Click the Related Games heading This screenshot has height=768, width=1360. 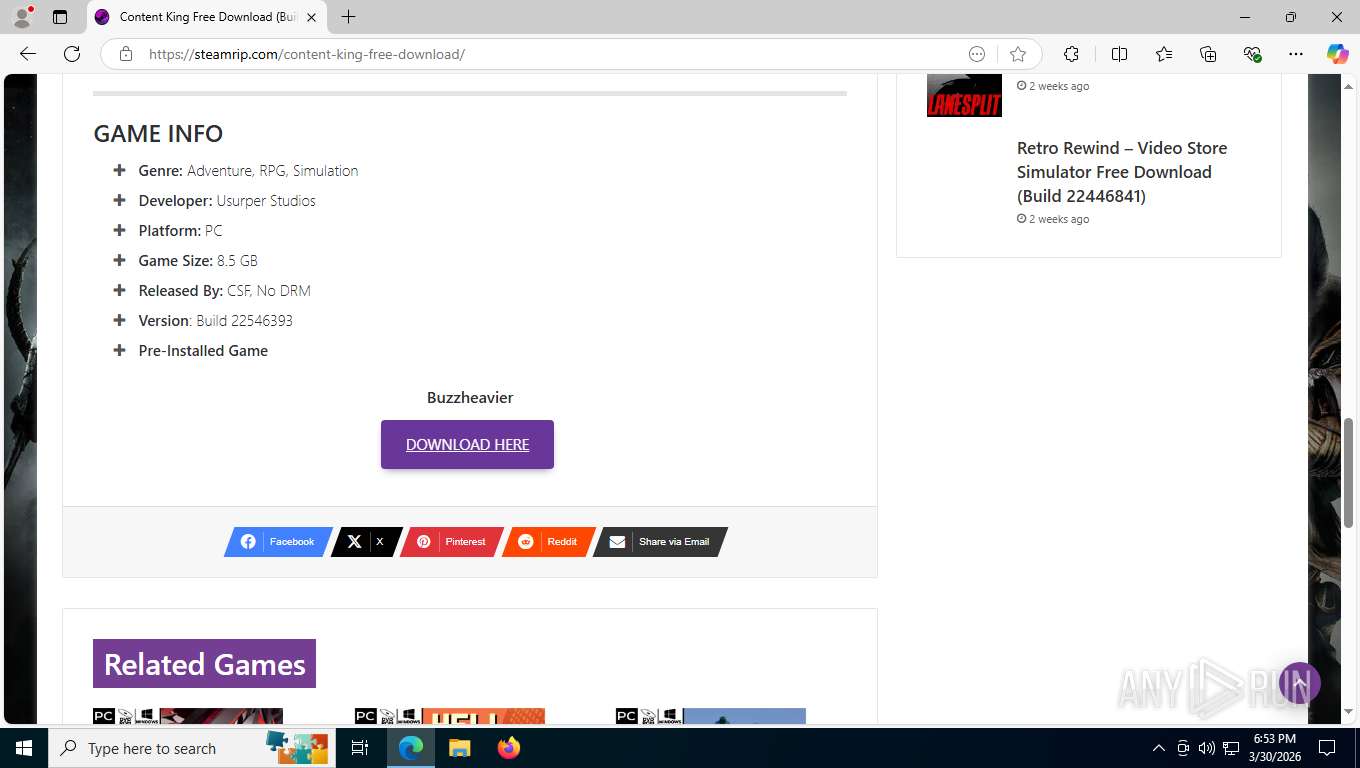click(x=204, y=664)
